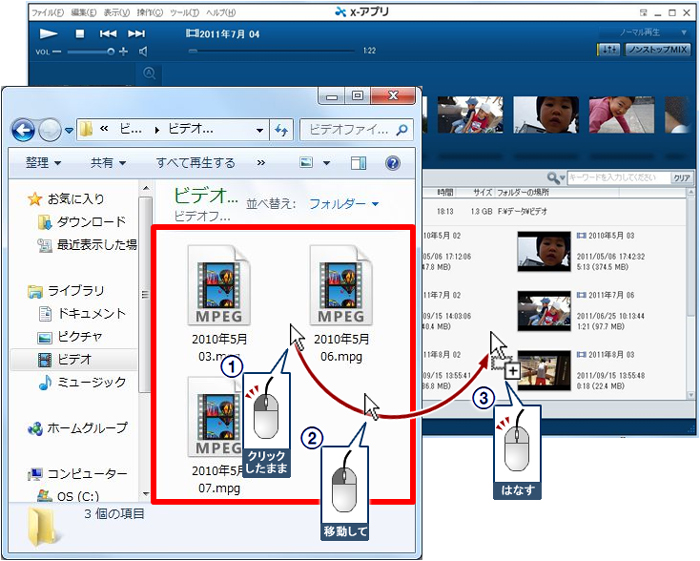Open the 整理 dropdown in the toolbar

[x=43, y=163]
